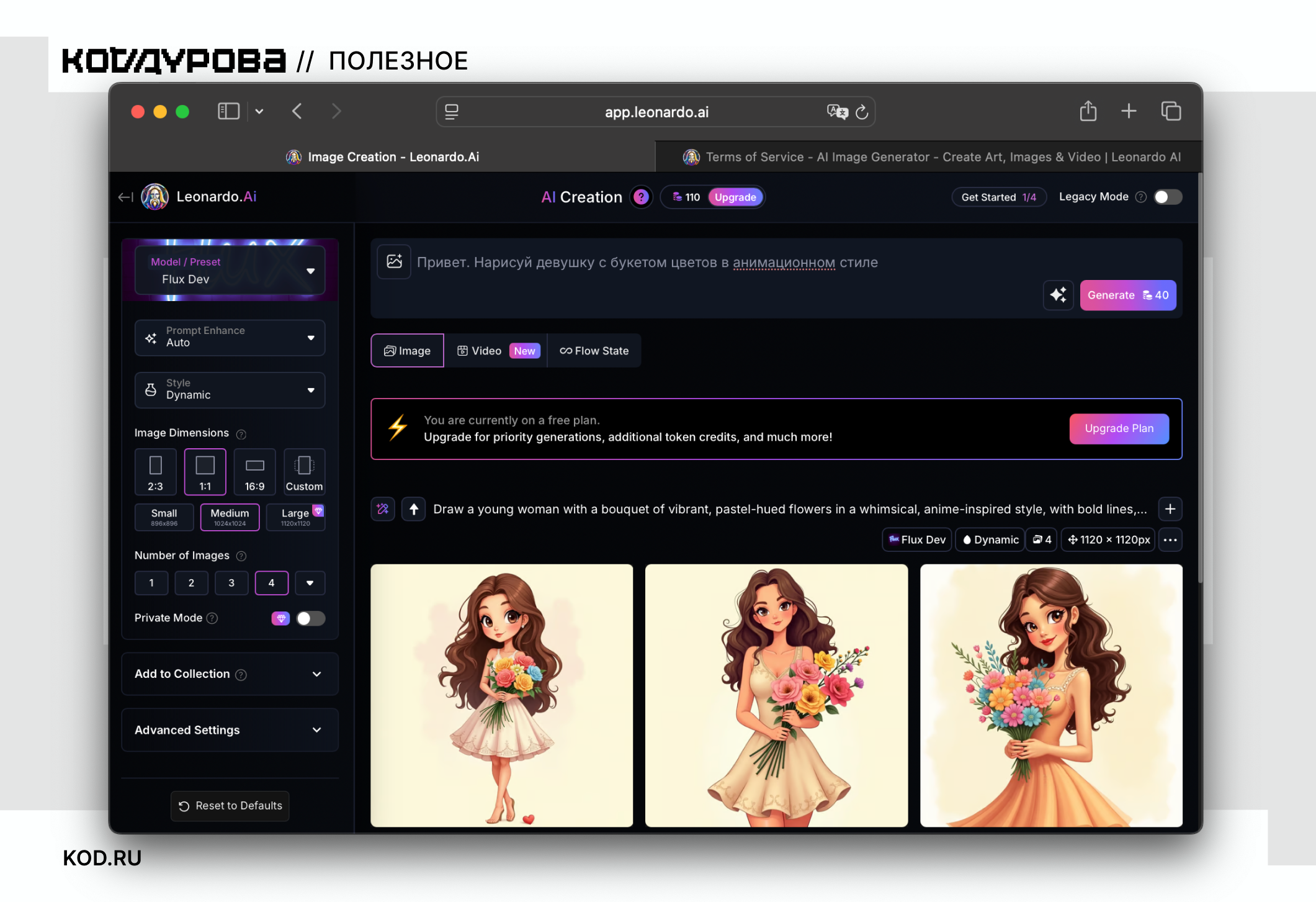Click the app.leonardo.ai address bar
Viewport: 1316px width, 902px height.
(656, 112)
